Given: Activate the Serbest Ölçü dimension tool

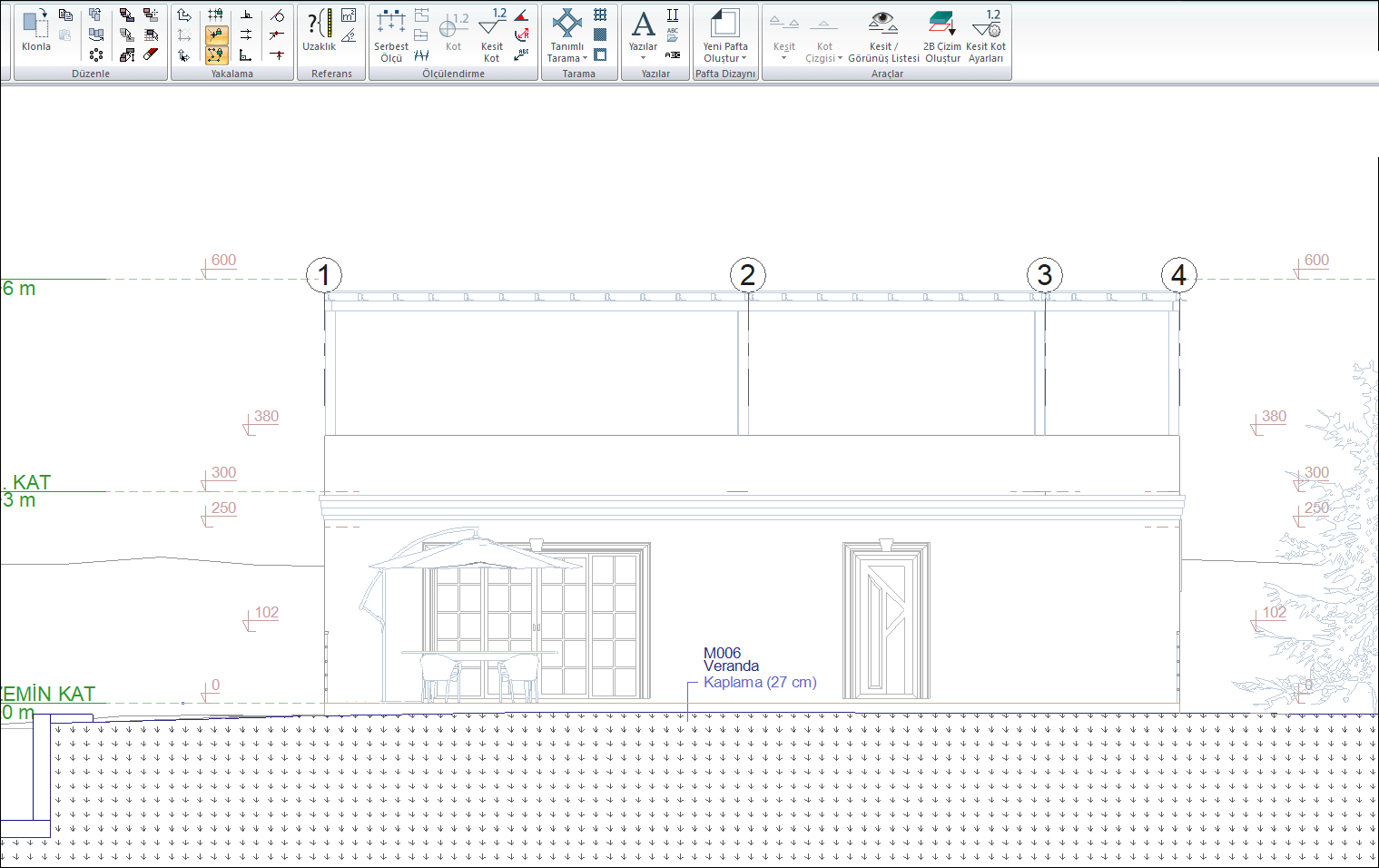Looking at the screenshot, I should 391,36.
